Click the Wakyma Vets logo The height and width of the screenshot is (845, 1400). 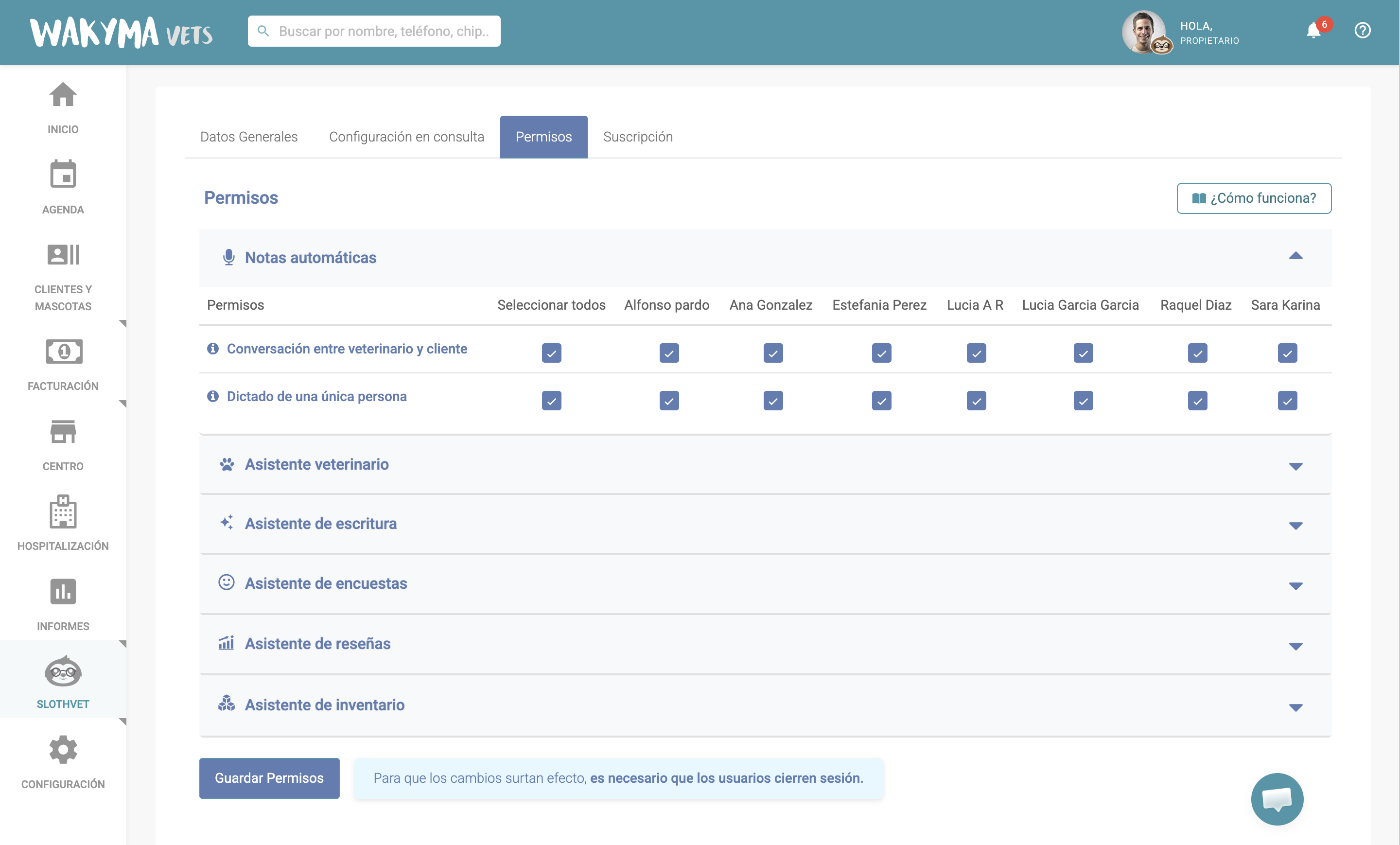[x=121, y=33]
